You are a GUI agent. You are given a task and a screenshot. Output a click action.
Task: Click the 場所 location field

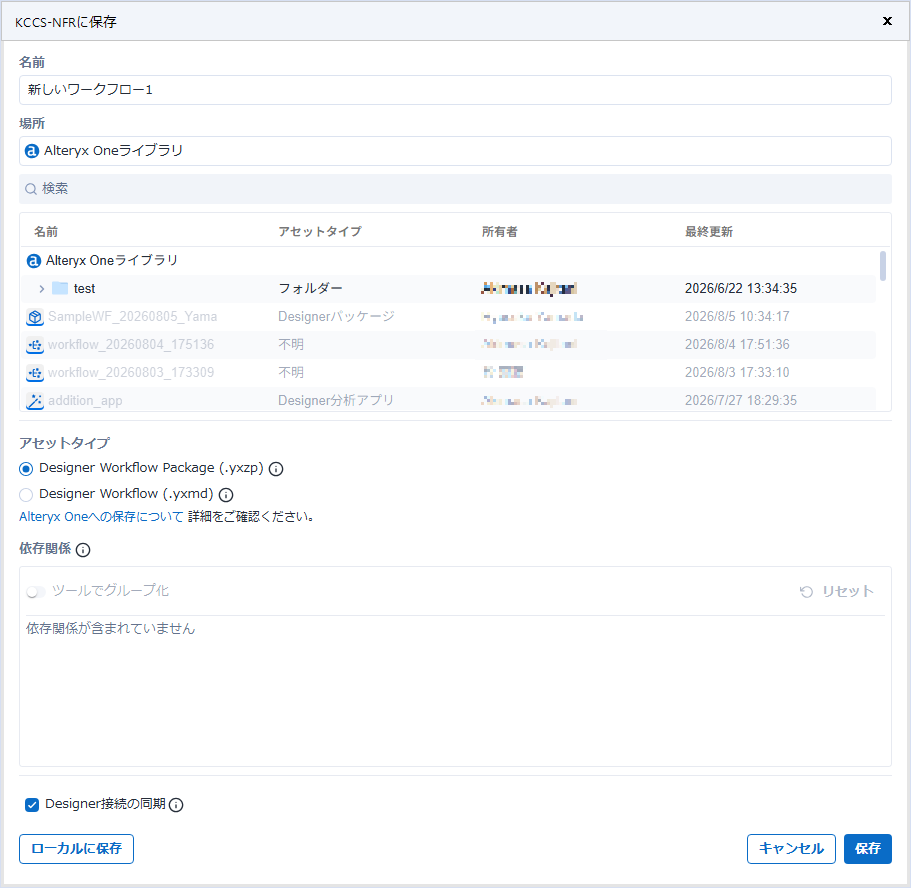455,151
